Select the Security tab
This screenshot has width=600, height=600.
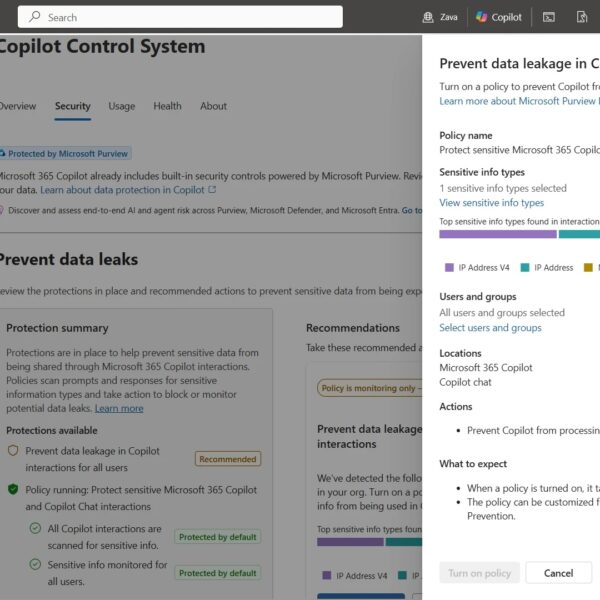pos(73,106)
